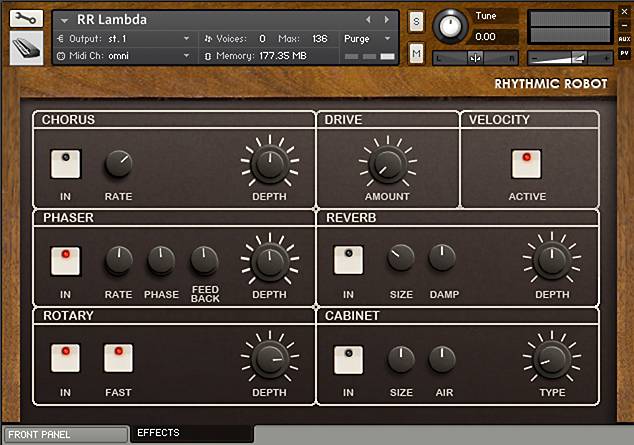The height and width of the screenshot is (445, 634).
Task: Click the Phaser PHASE knob
Action: (161, 260)
